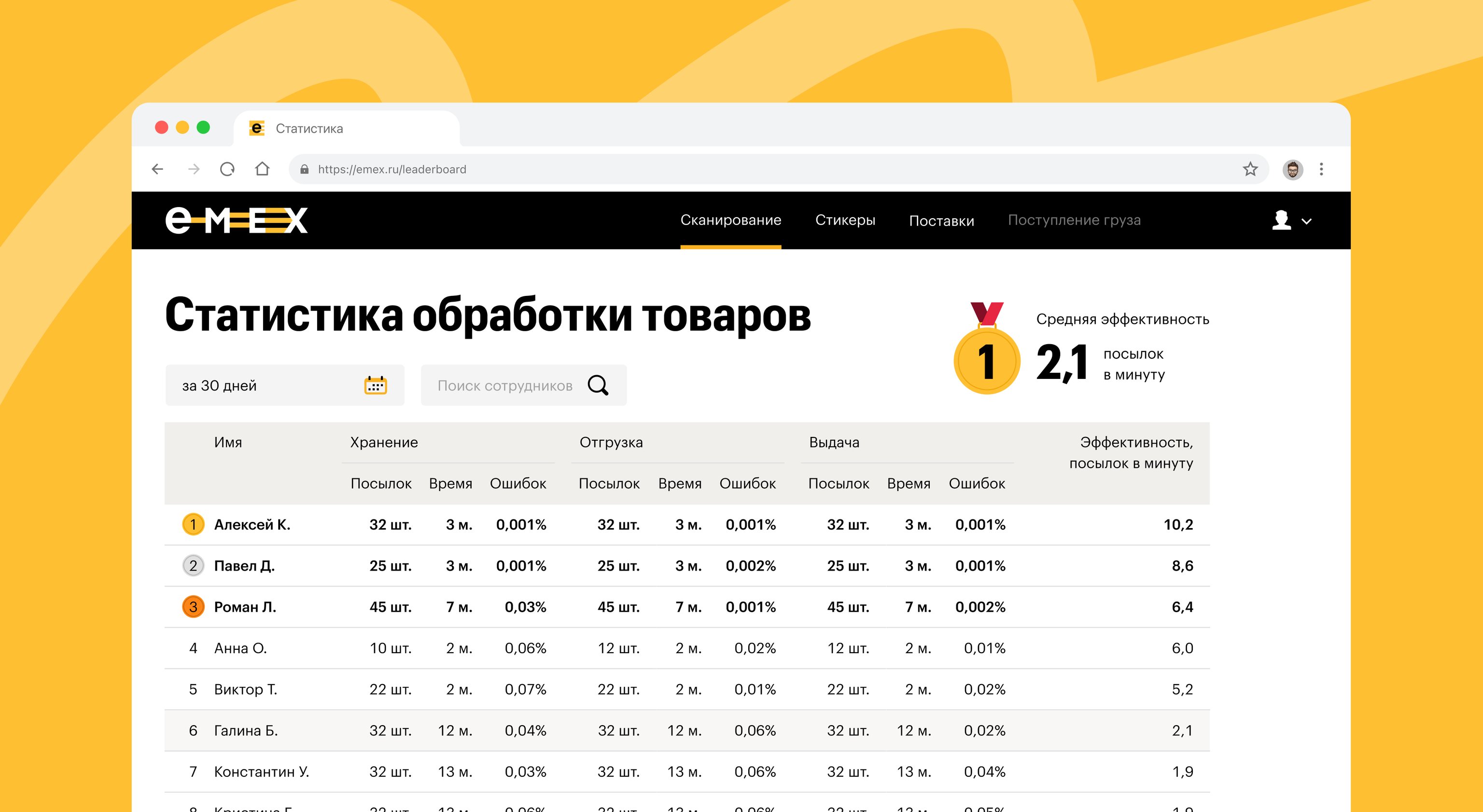The width and height of the screenshot is (1483, 812).
Task: Click the Средняя эффективность label
Action: [x=1122, y=319]
